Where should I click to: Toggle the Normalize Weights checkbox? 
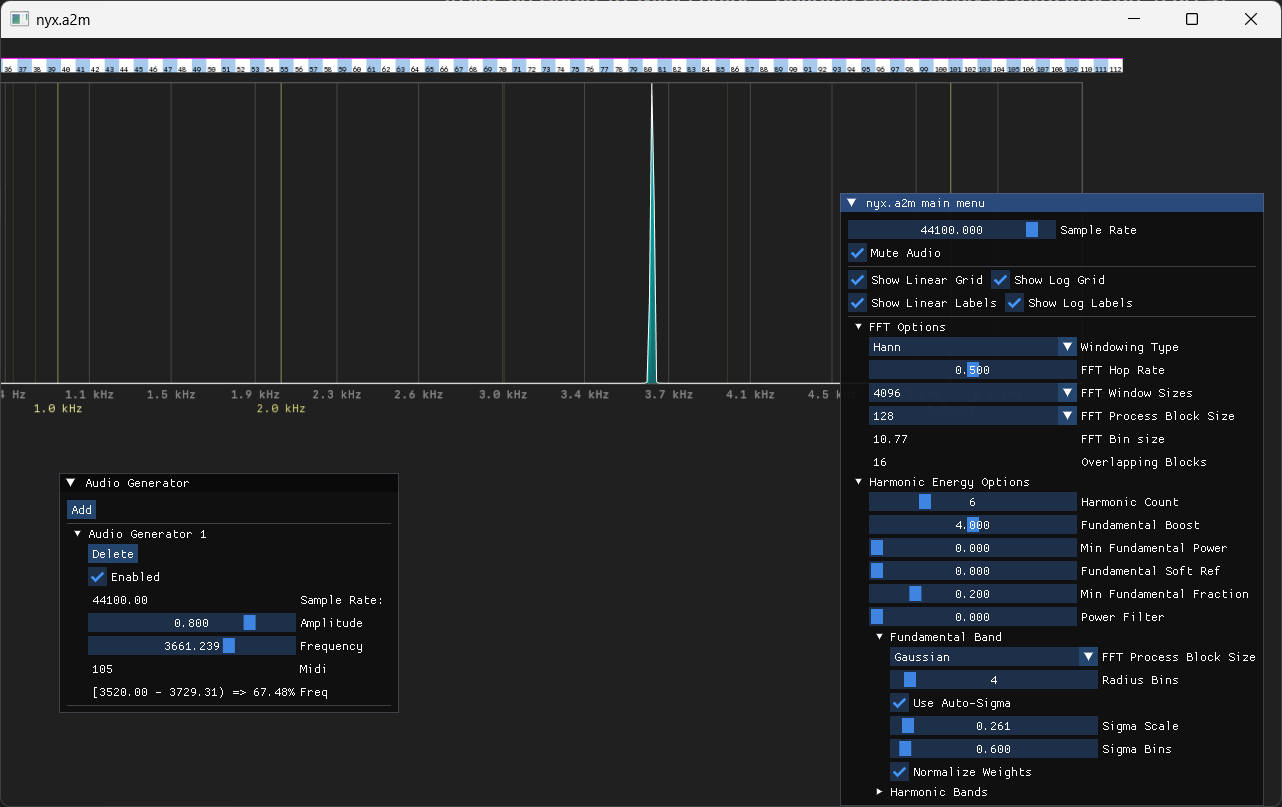899,772
